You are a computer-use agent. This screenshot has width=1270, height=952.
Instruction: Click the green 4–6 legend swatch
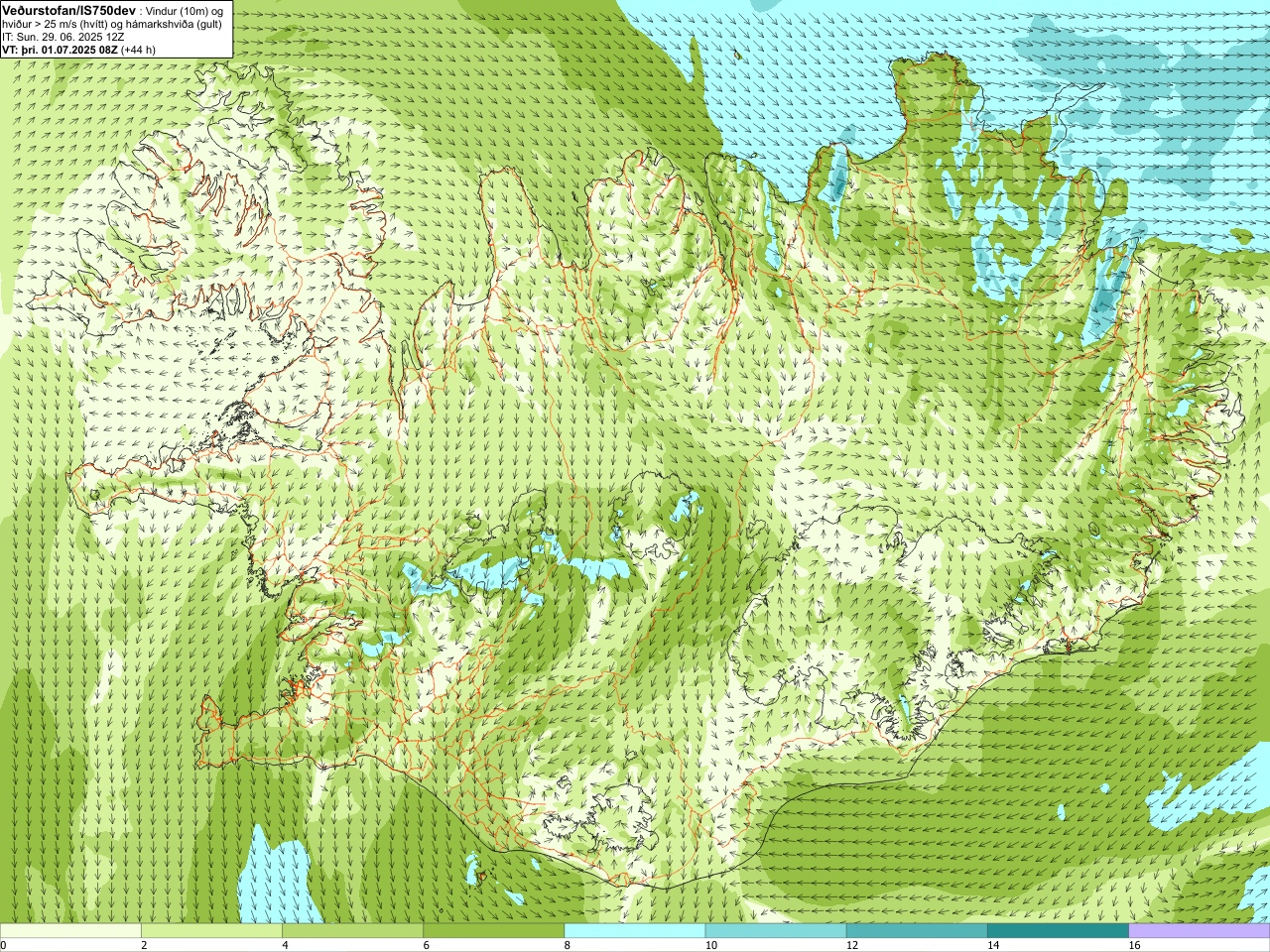click(x=352, y=931)
